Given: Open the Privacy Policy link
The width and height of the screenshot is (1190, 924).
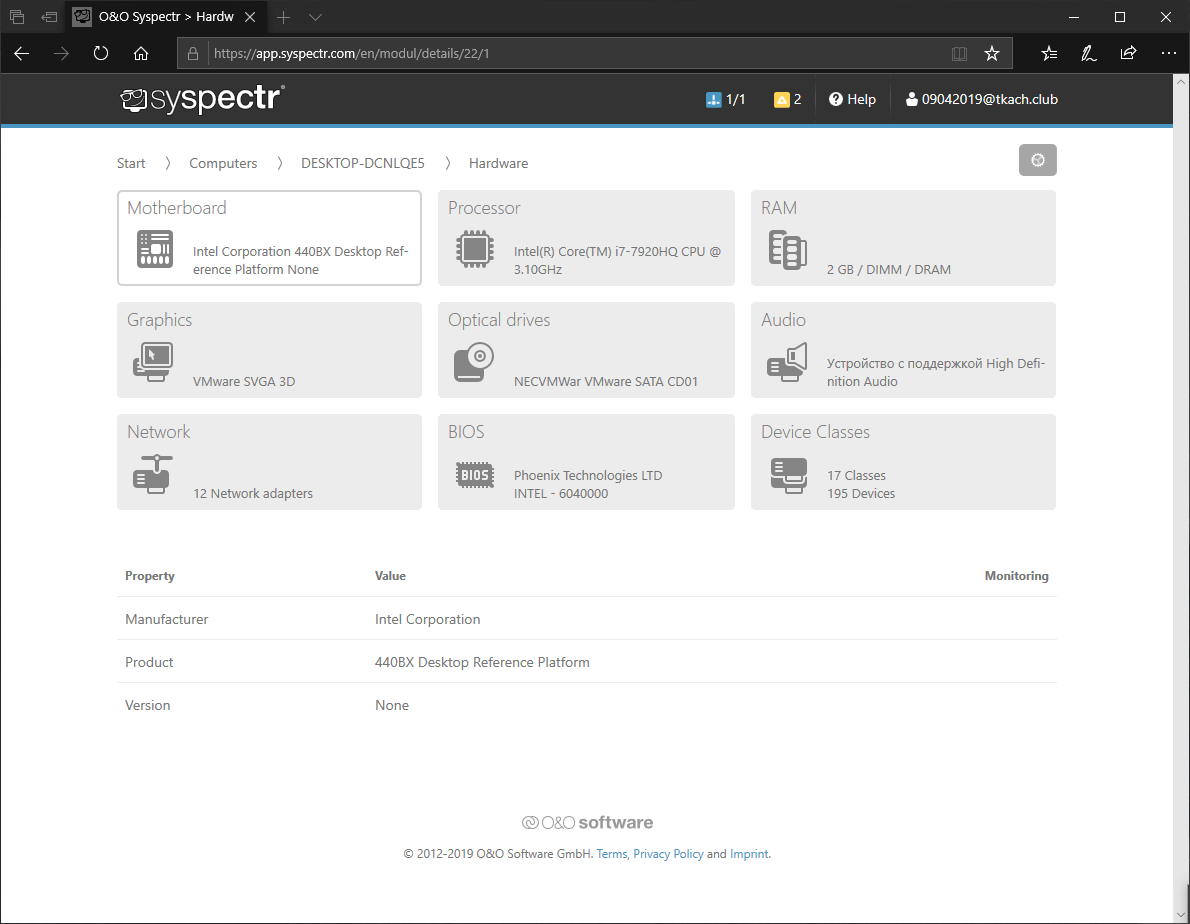Looking at the screenshot, I should pyautogui.click(x=669, y=853).
